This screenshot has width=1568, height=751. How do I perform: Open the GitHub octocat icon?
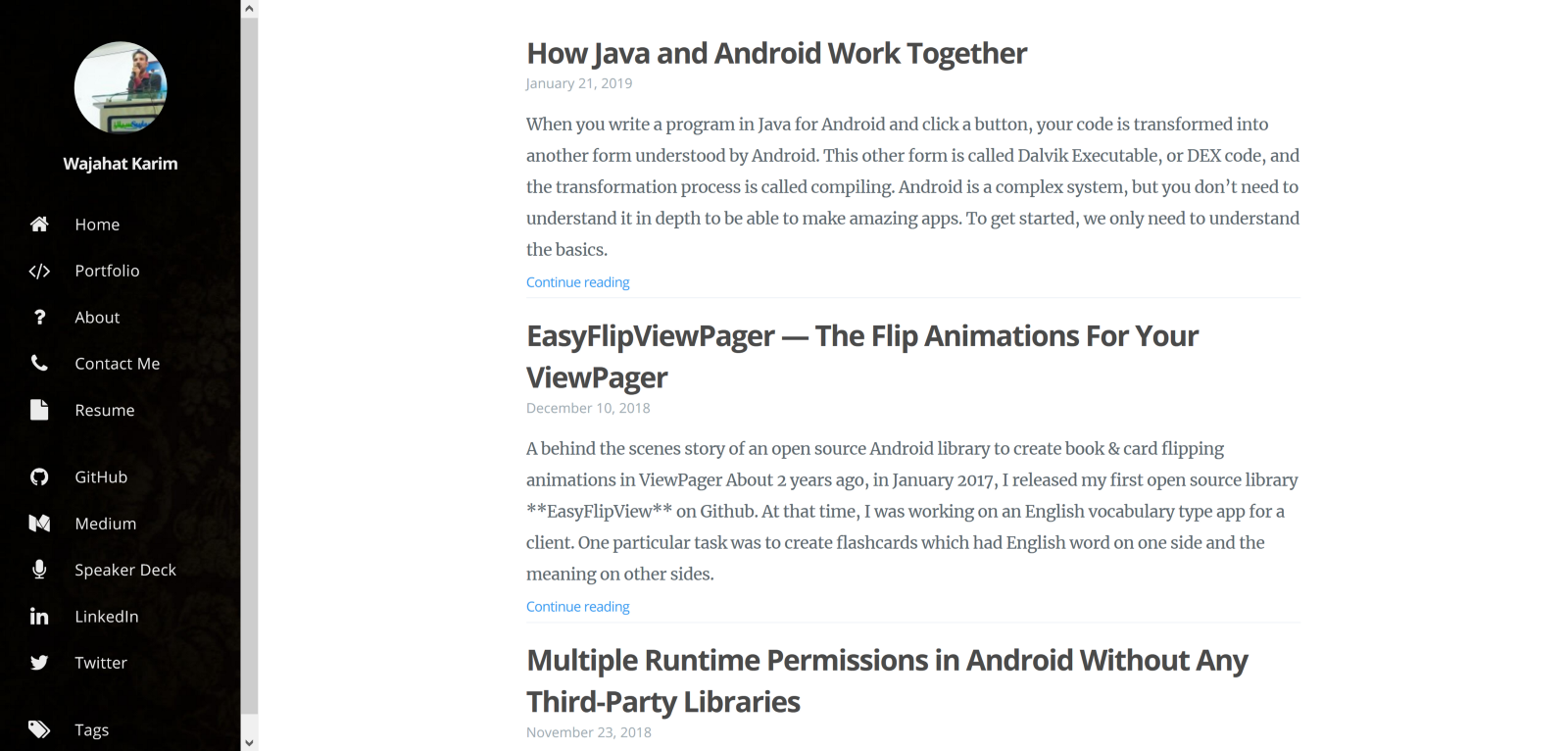39,477
